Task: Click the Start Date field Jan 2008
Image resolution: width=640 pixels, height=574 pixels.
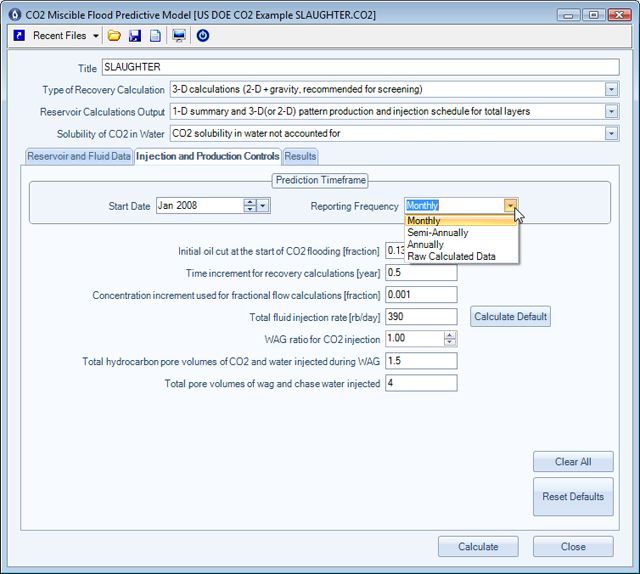Action: [x=199, y=205]
